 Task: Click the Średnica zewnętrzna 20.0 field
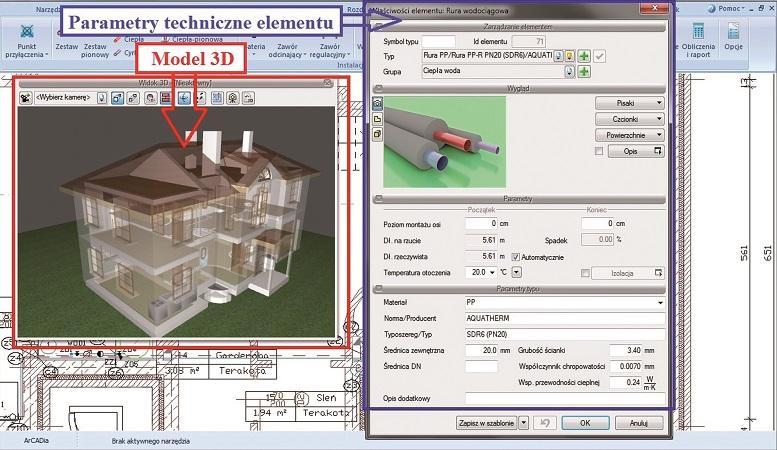[481, 350]
